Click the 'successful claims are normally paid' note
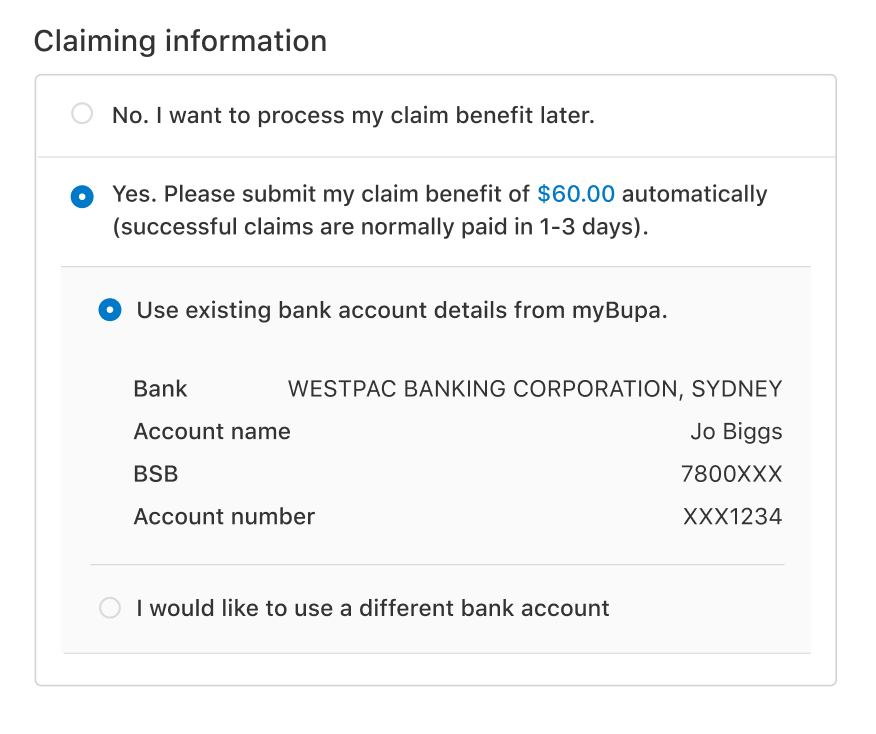 coord(380,227)
